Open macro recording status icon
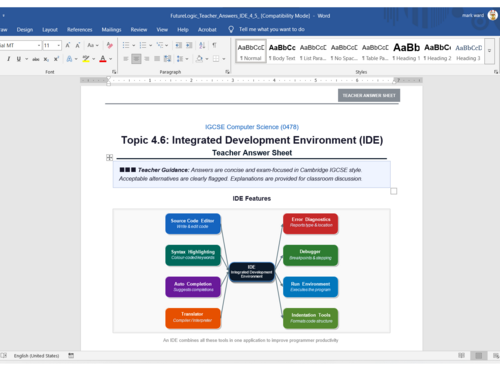Viewport: 500px width, 375px height. (71, 356)
